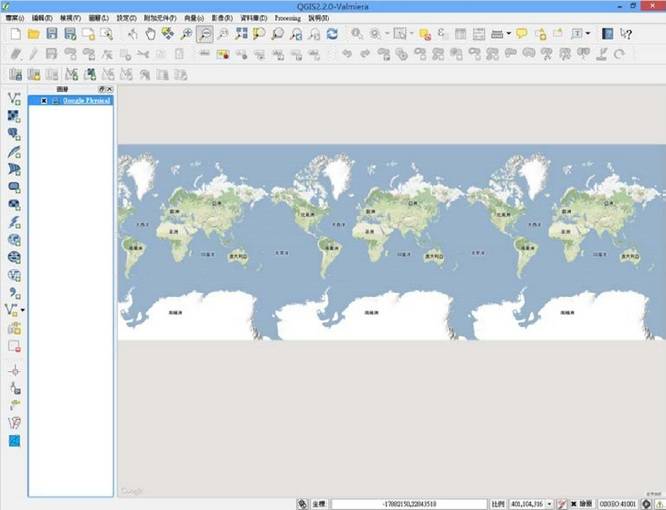
Task: Create a new project with the blank page icon
Action: point(16,34)
